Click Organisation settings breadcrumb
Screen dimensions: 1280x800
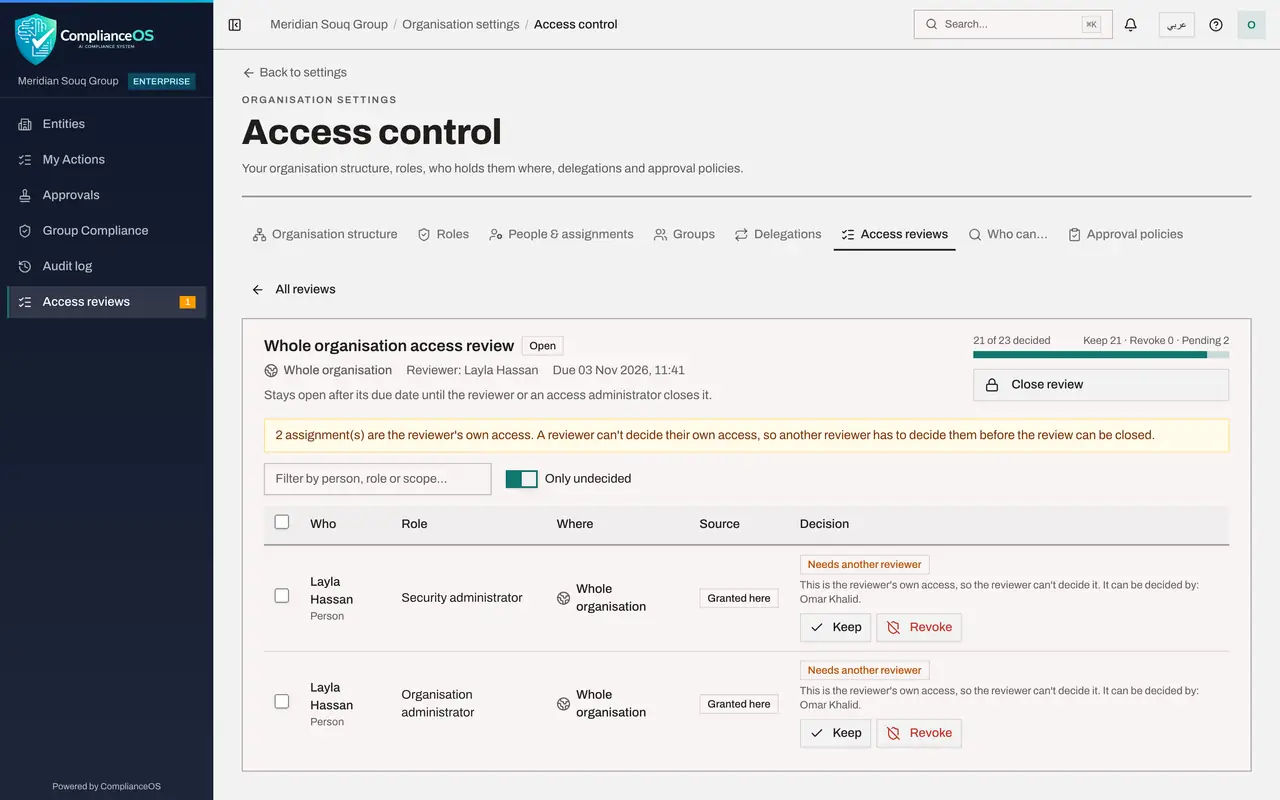tap(461, 24)
